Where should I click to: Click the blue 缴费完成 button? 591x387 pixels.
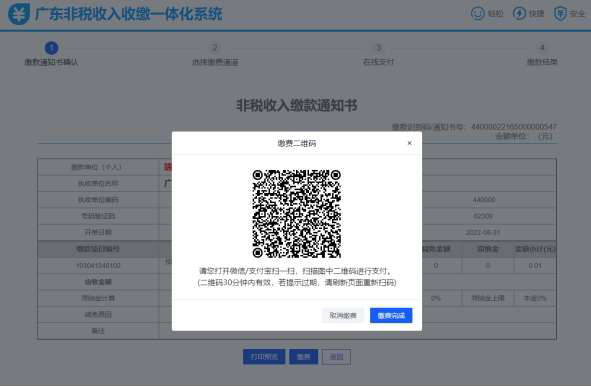[391, 315]
